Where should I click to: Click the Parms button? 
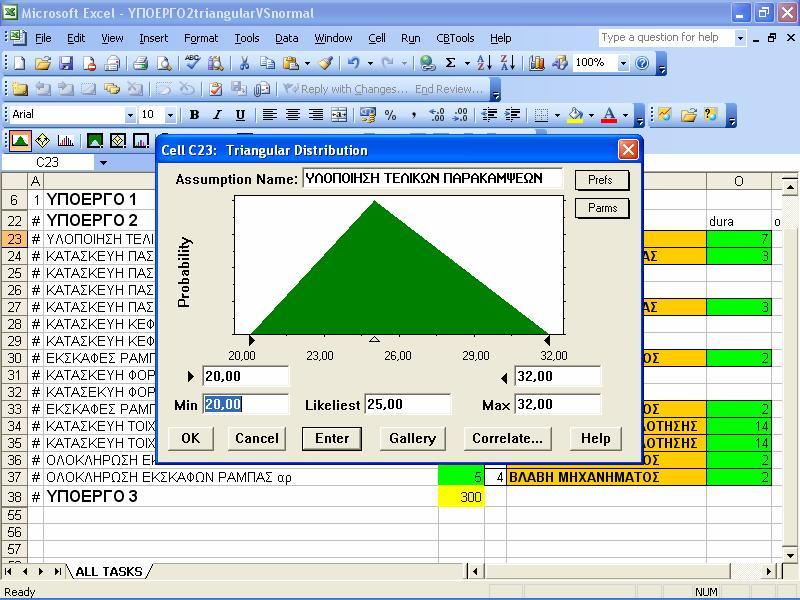click(x=602, y=208)
